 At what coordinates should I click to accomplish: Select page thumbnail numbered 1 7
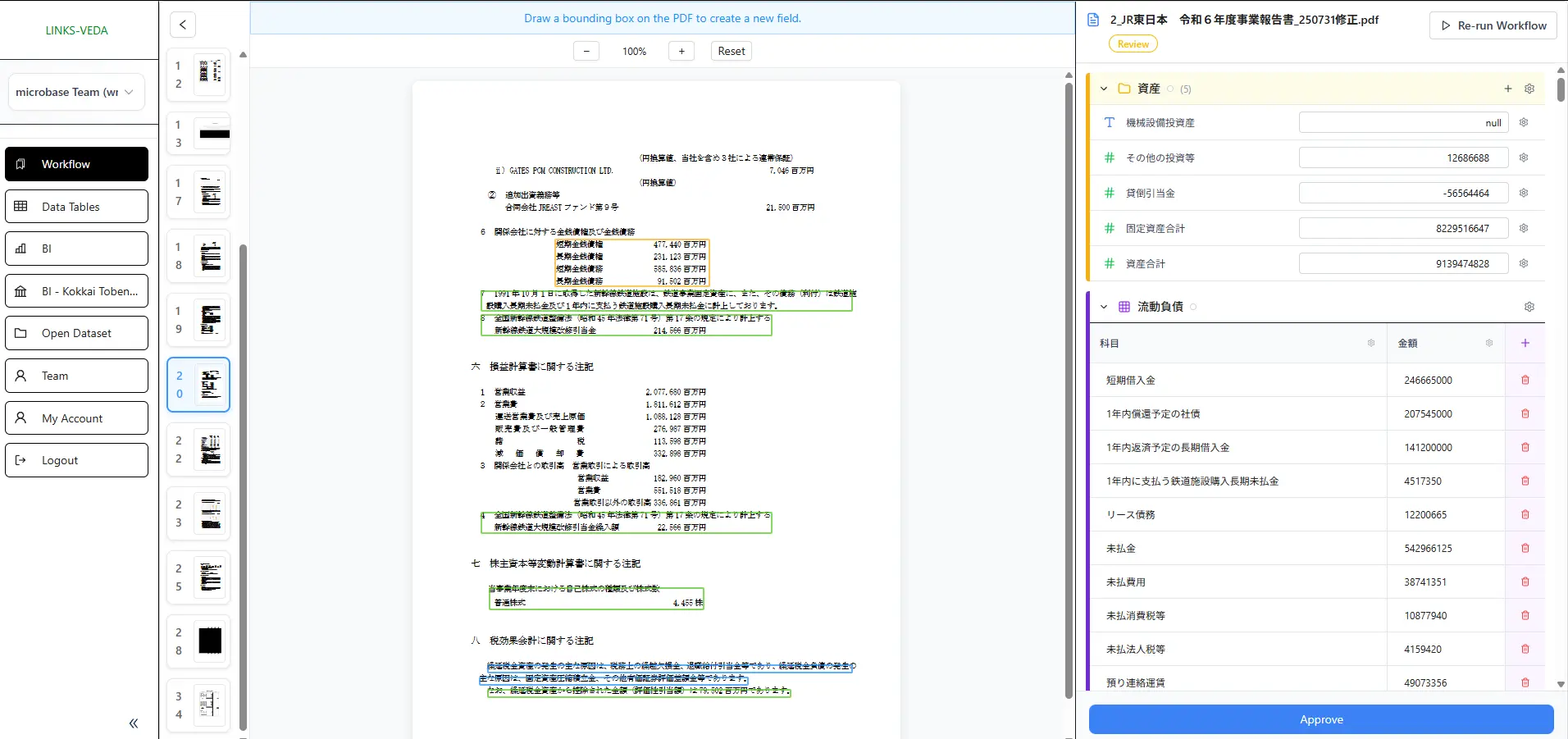[198, 192]
